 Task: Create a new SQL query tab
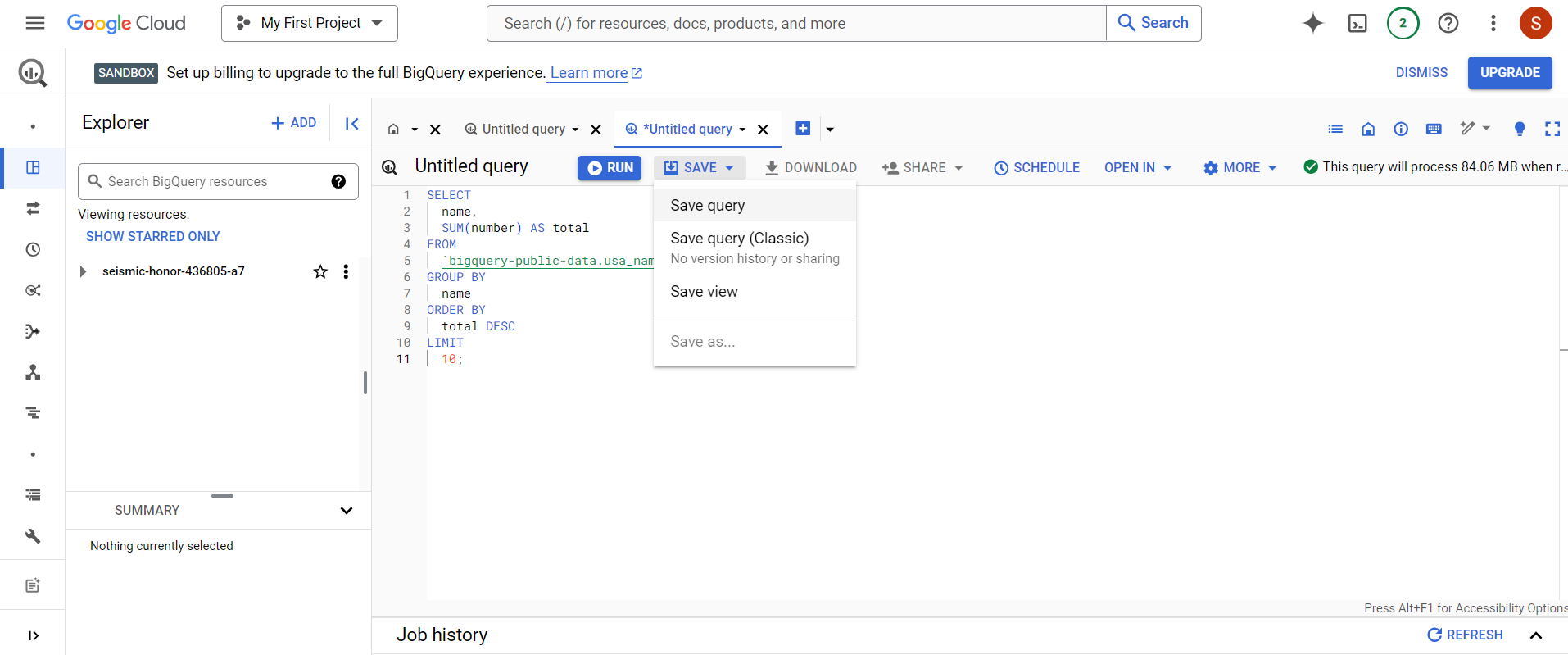pos(803,128)
